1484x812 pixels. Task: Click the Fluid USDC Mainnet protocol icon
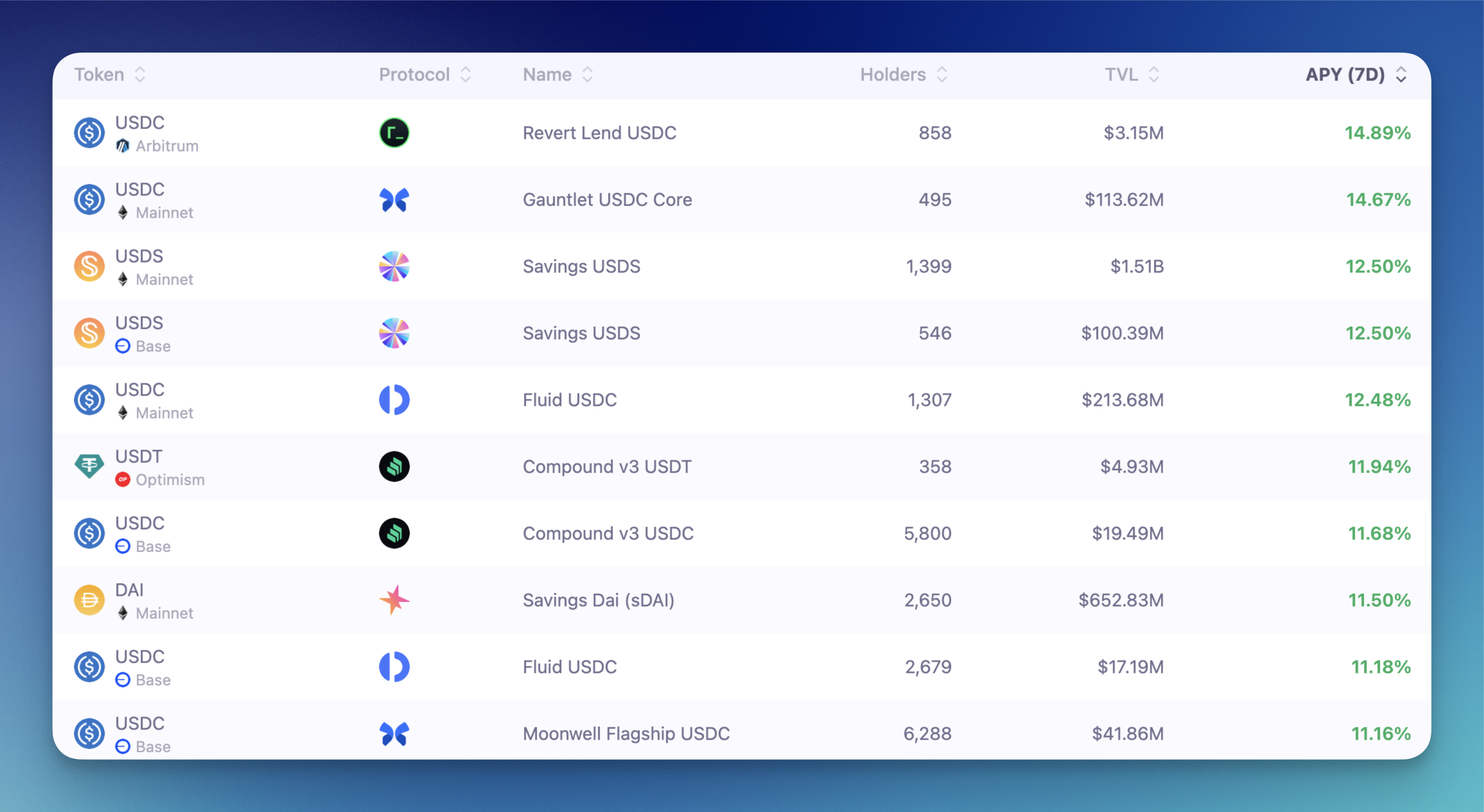click(394, 400)
